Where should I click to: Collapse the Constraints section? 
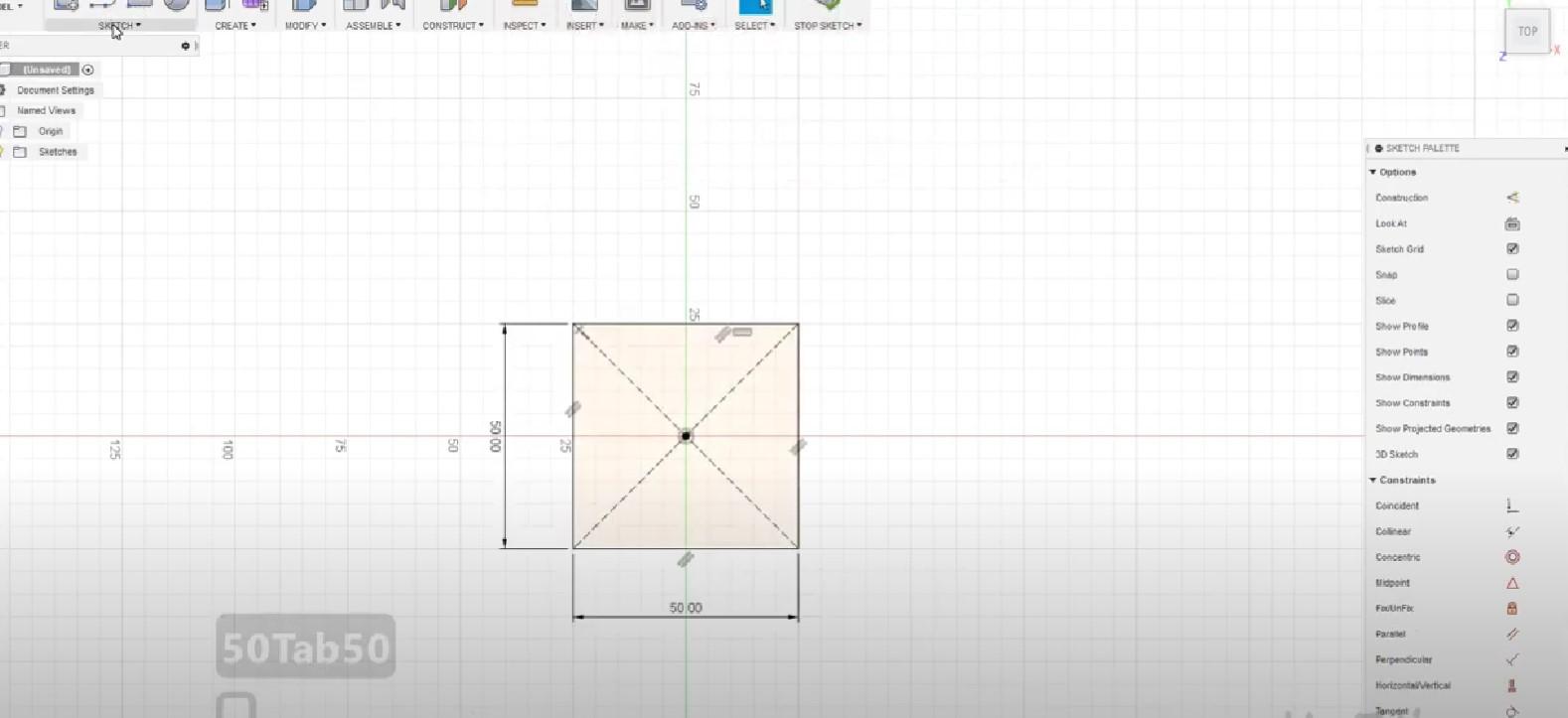click(1373, 480)
